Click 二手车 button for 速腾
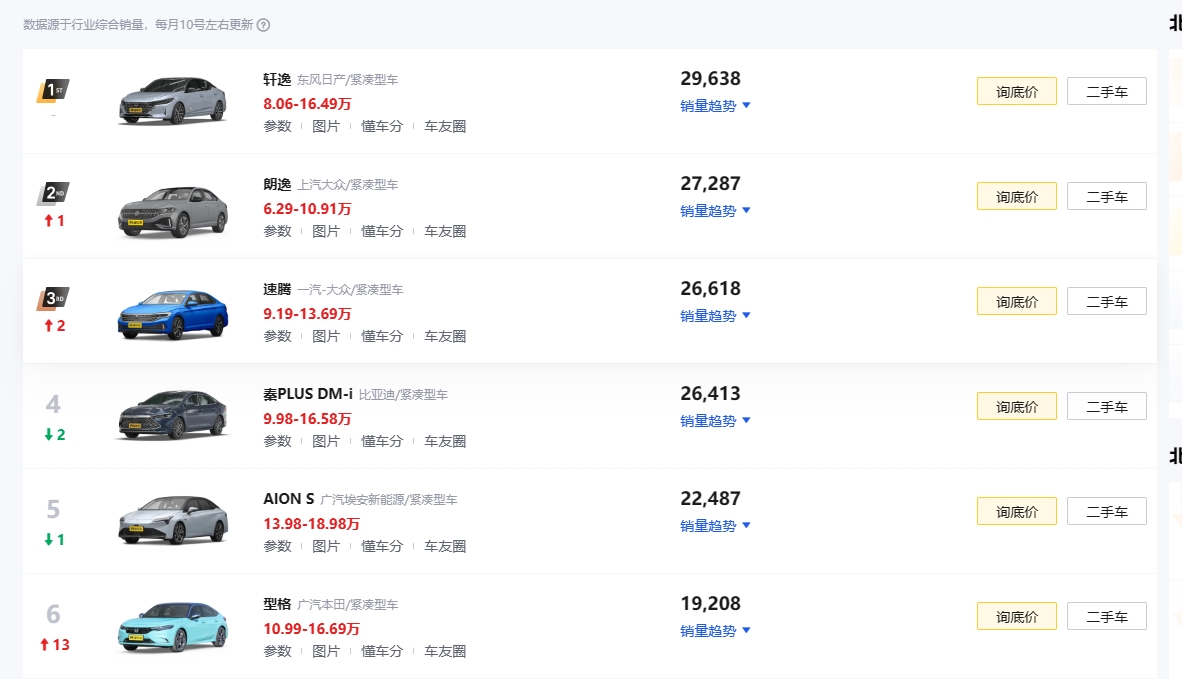The image size is (1182, 679). point(1106,302)
